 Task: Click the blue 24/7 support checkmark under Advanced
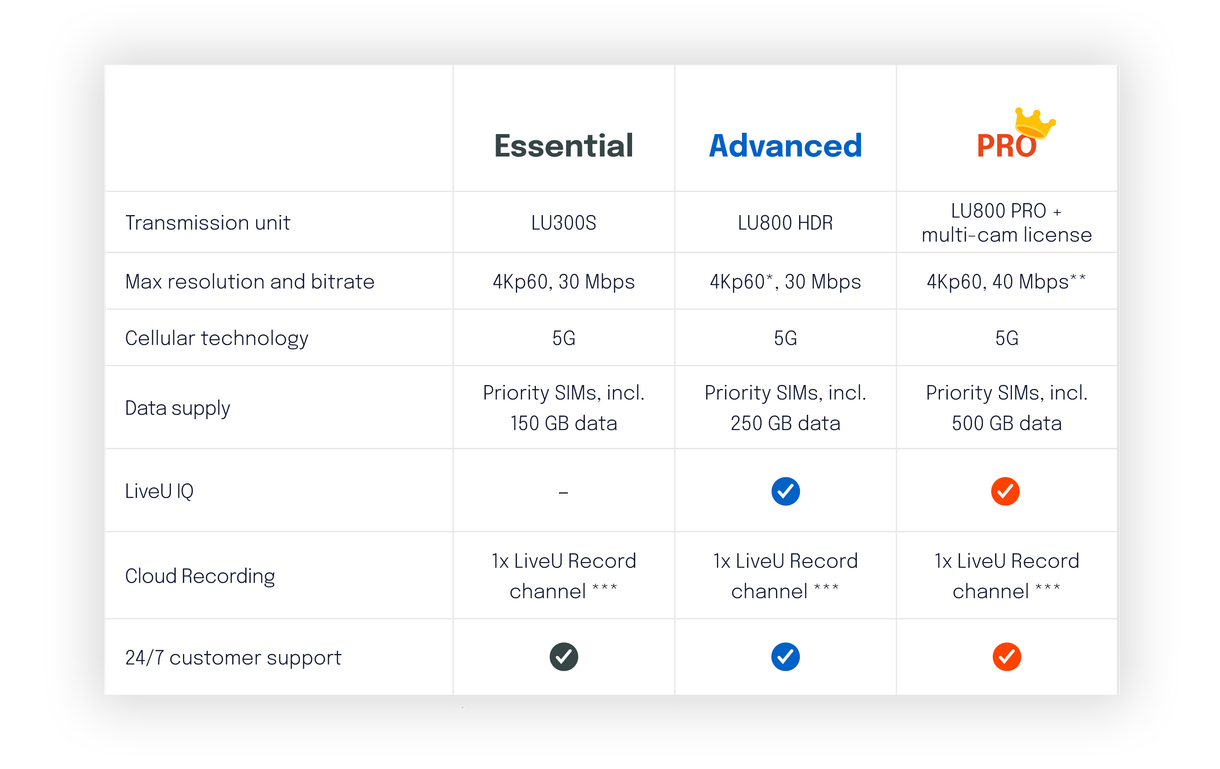coord(785,657)
